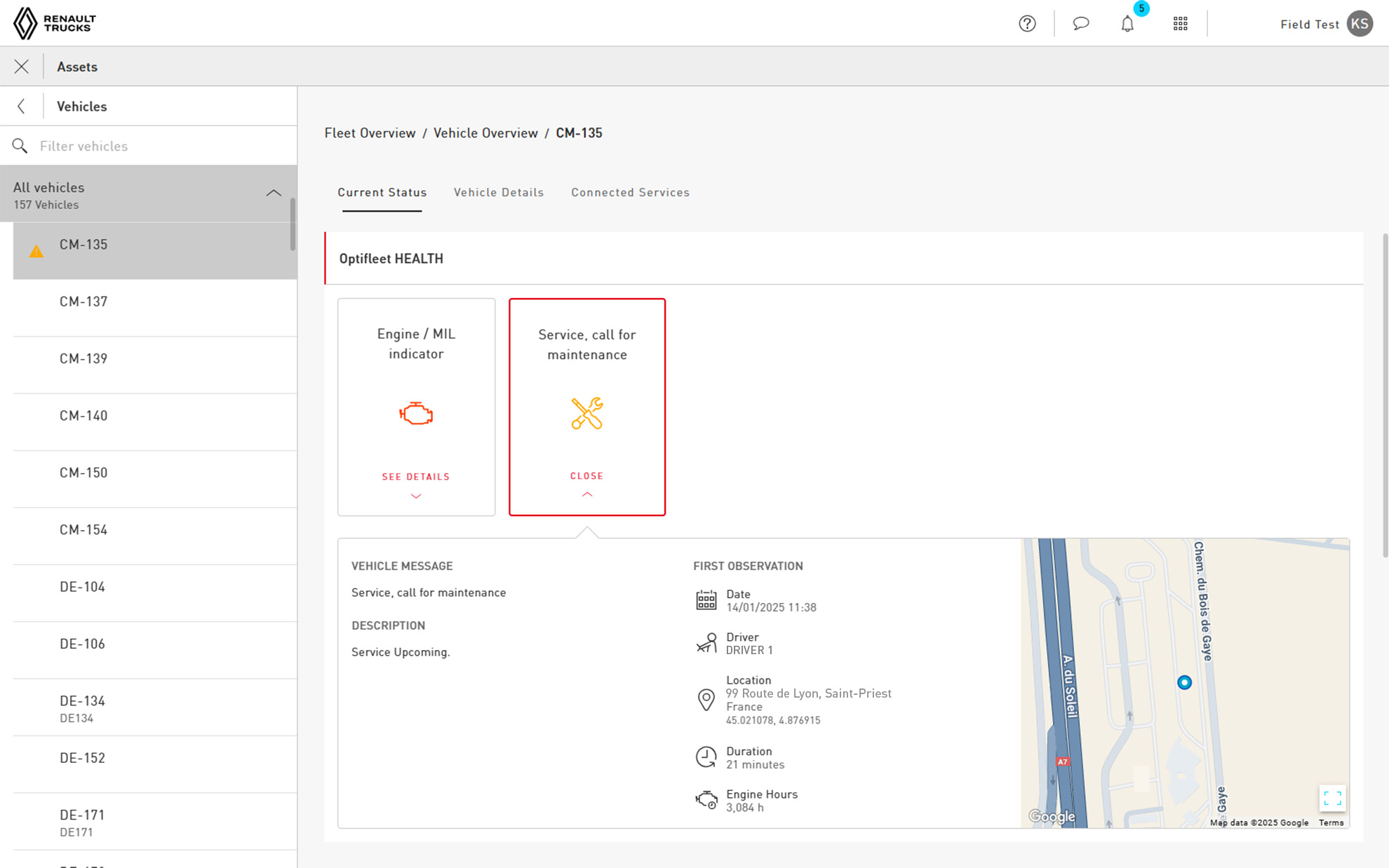Close the Assets panel with X icon
This screenshot has width=1389, height=868.
[22, 67]
